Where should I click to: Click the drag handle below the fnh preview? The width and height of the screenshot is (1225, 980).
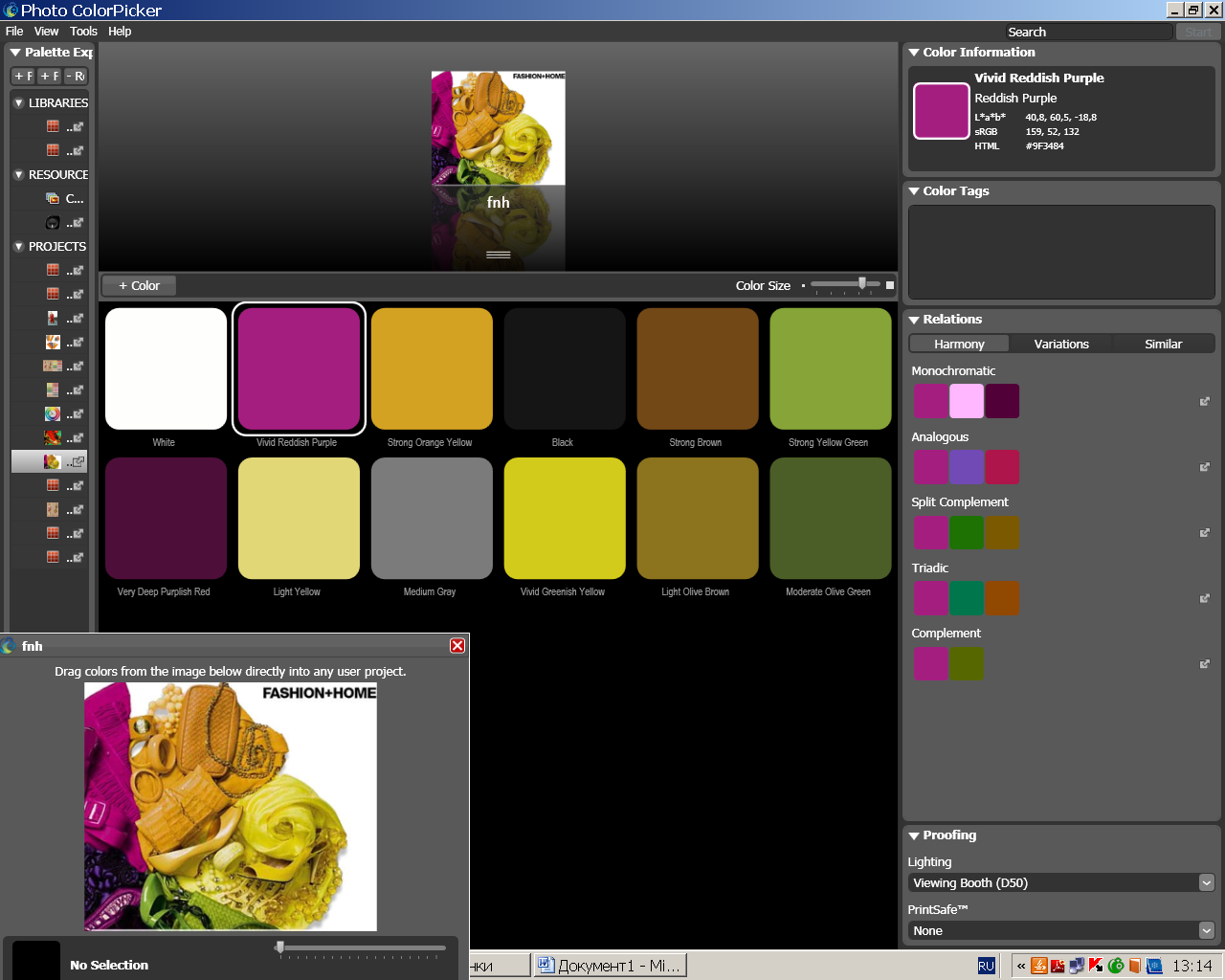(x=498, y=255)
